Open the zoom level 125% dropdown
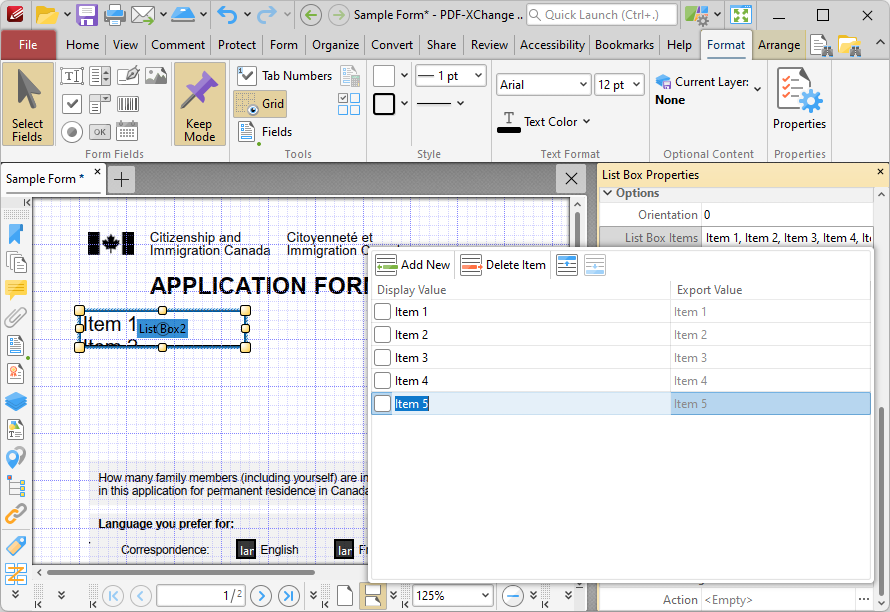The image size is (890, 612). 452,596
